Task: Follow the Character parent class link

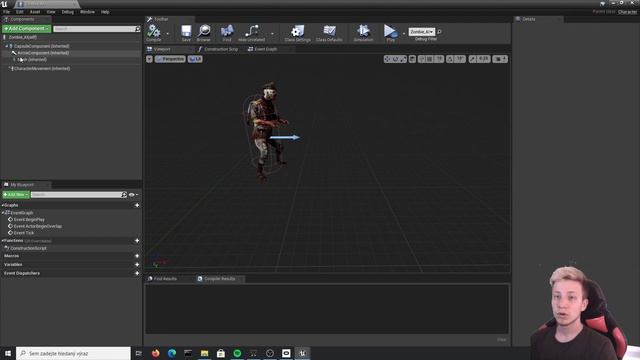Action: coord(627,12)
